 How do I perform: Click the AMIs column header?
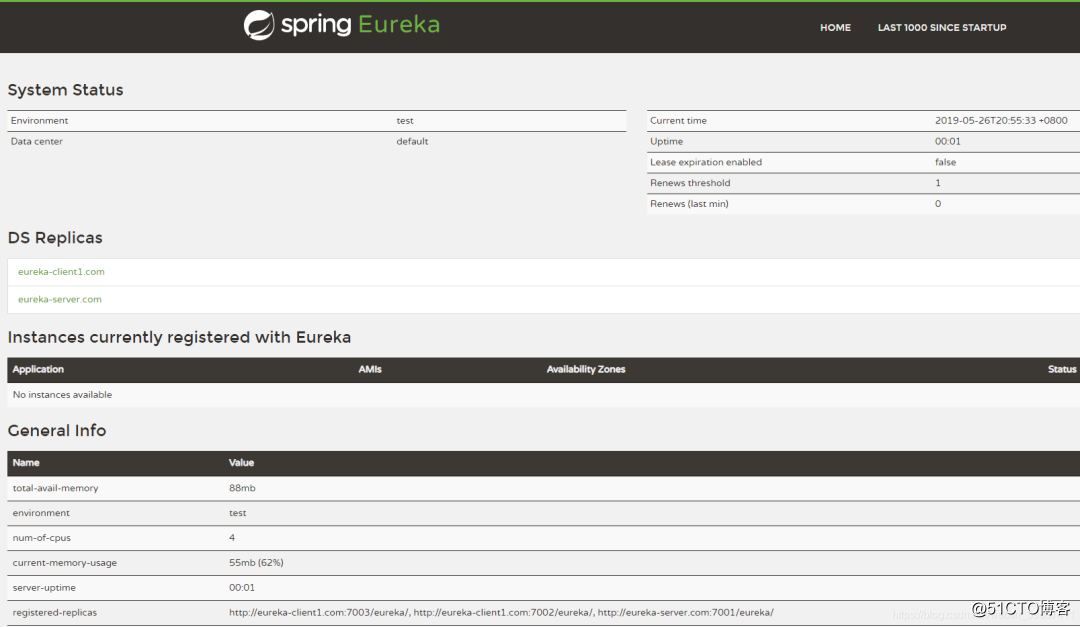click(370, 369)
